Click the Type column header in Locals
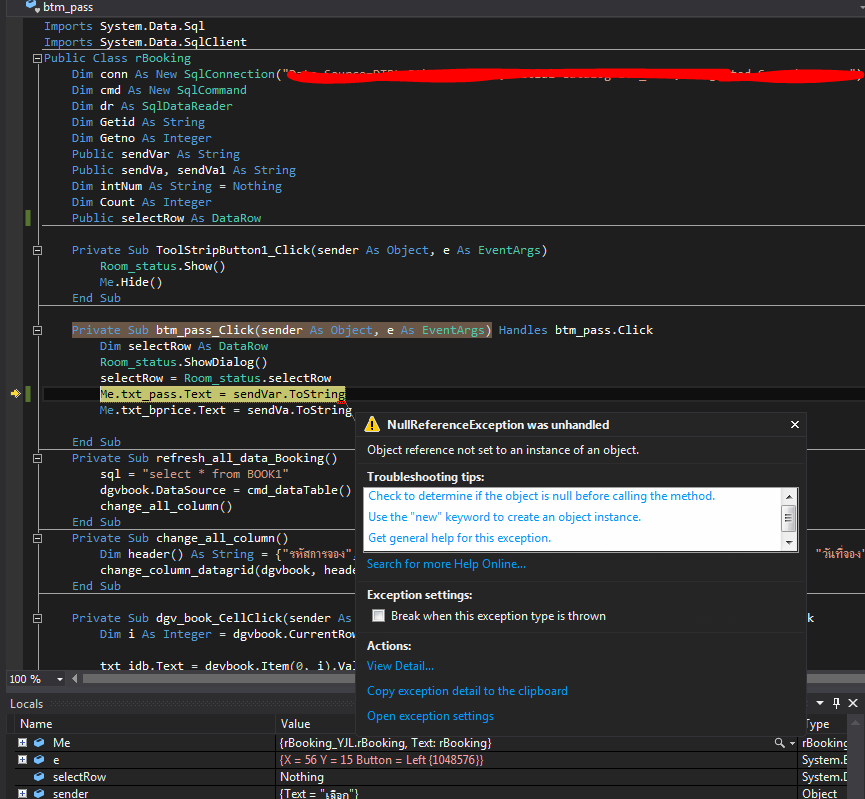Viewport: 865px width, 799px height. click(823, 723)
